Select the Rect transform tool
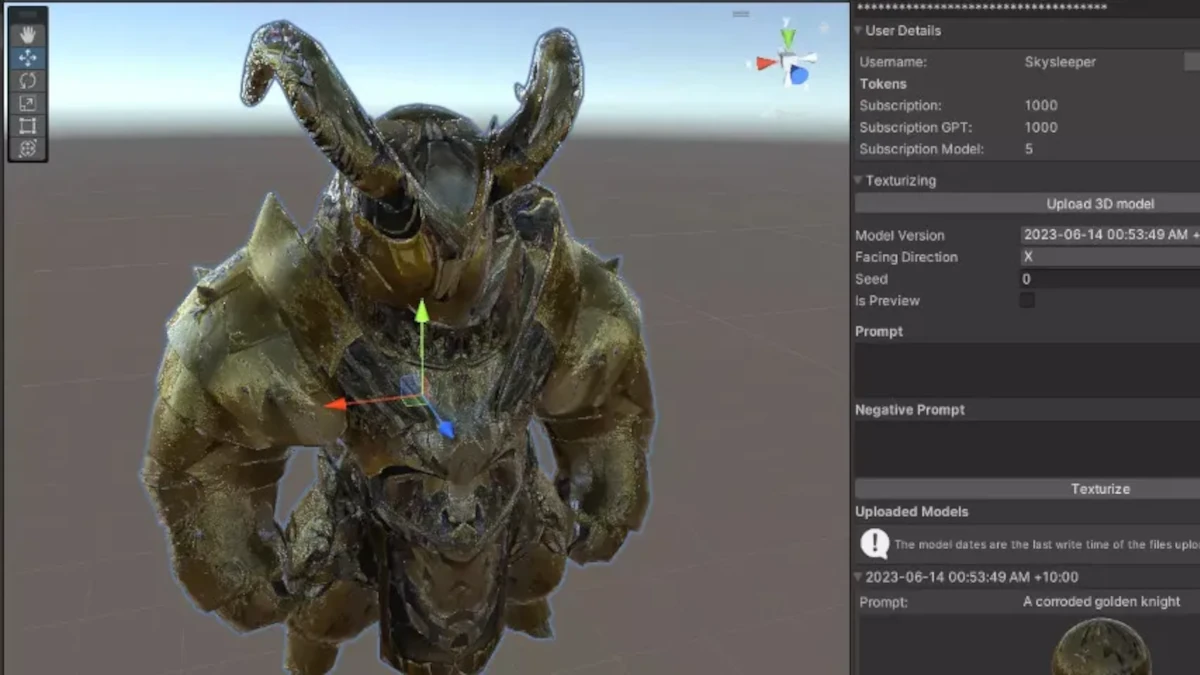The width and height of the screenshot is (1200, 675). click(28, 125)
